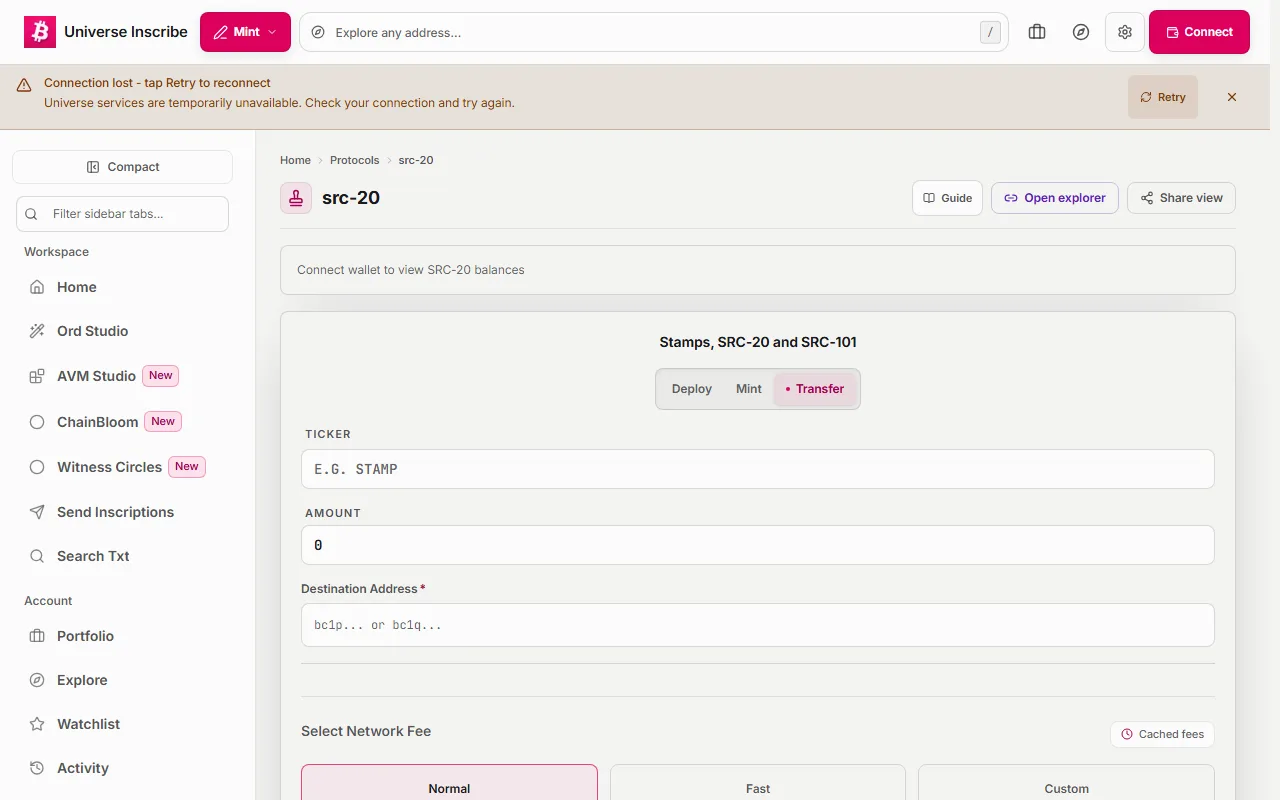Image resolution: width=1280 pixels, height=800 pixels.
Task: Click the Cached fees indicator
Action: click(x=1162, y=734)
